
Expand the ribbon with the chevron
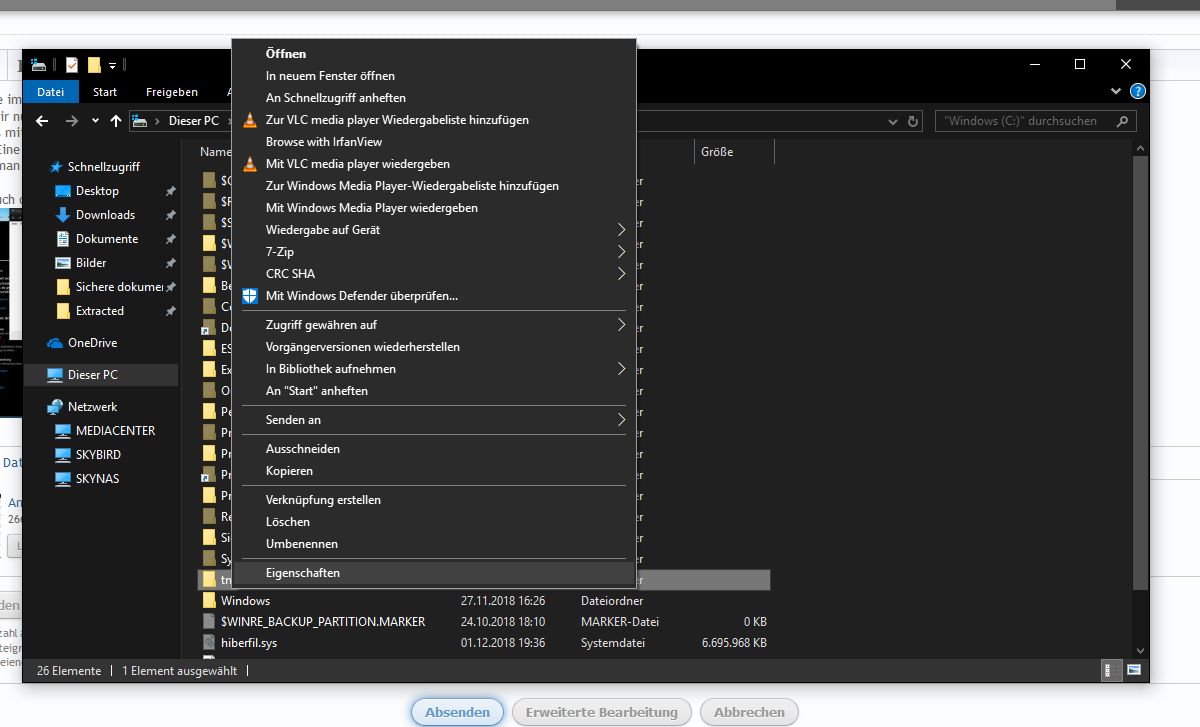pos(1117,91)
